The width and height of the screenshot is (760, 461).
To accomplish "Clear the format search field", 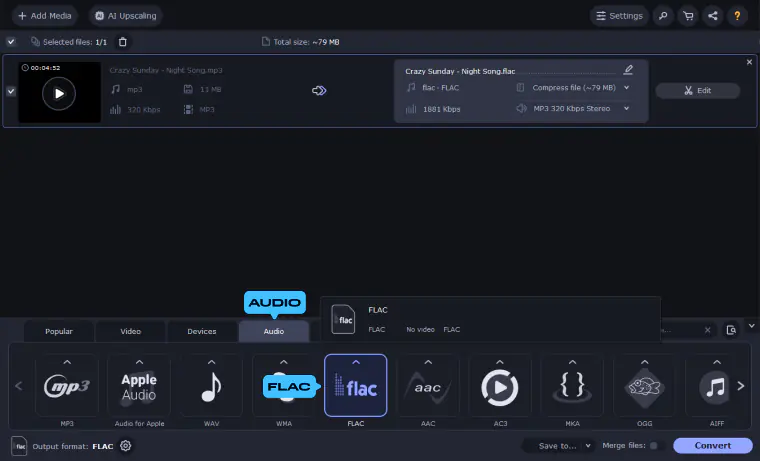I will pyautogui.click(x=708, y=330).
